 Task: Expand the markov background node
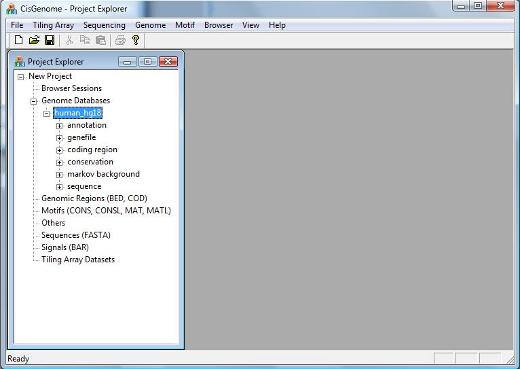(59, 175)
